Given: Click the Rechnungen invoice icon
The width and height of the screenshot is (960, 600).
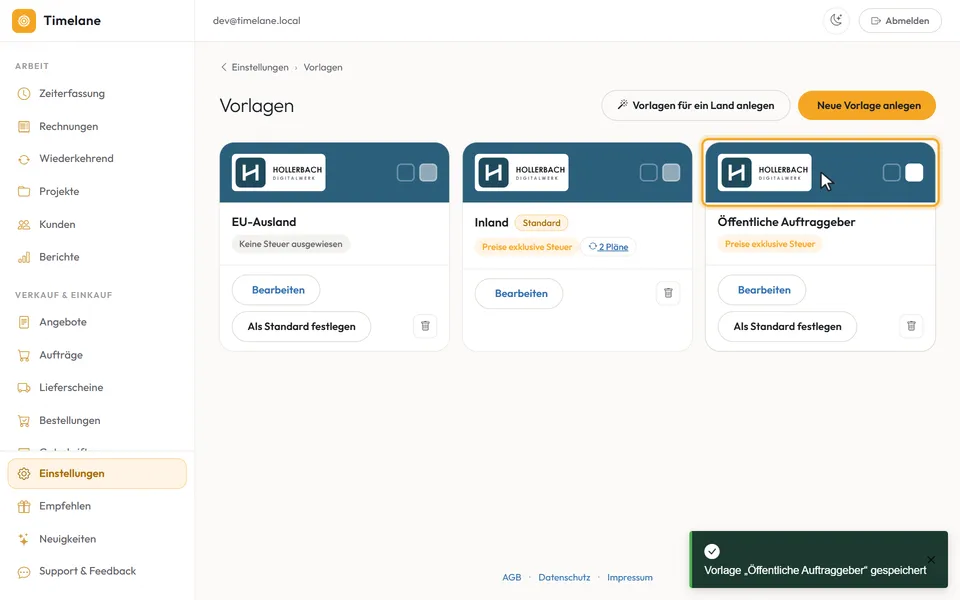Looking at the screenshot, I should tap(24, 127).
